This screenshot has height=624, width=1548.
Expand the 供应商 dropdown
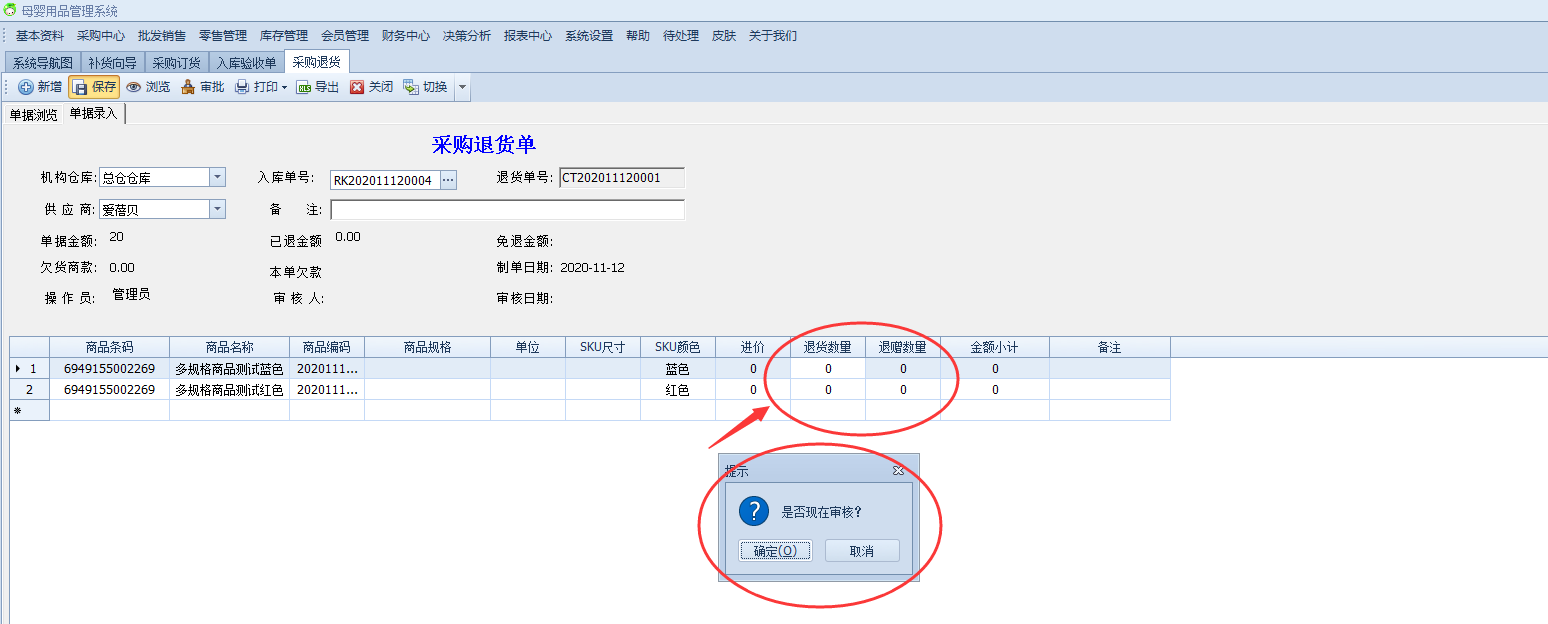[218, 209]
